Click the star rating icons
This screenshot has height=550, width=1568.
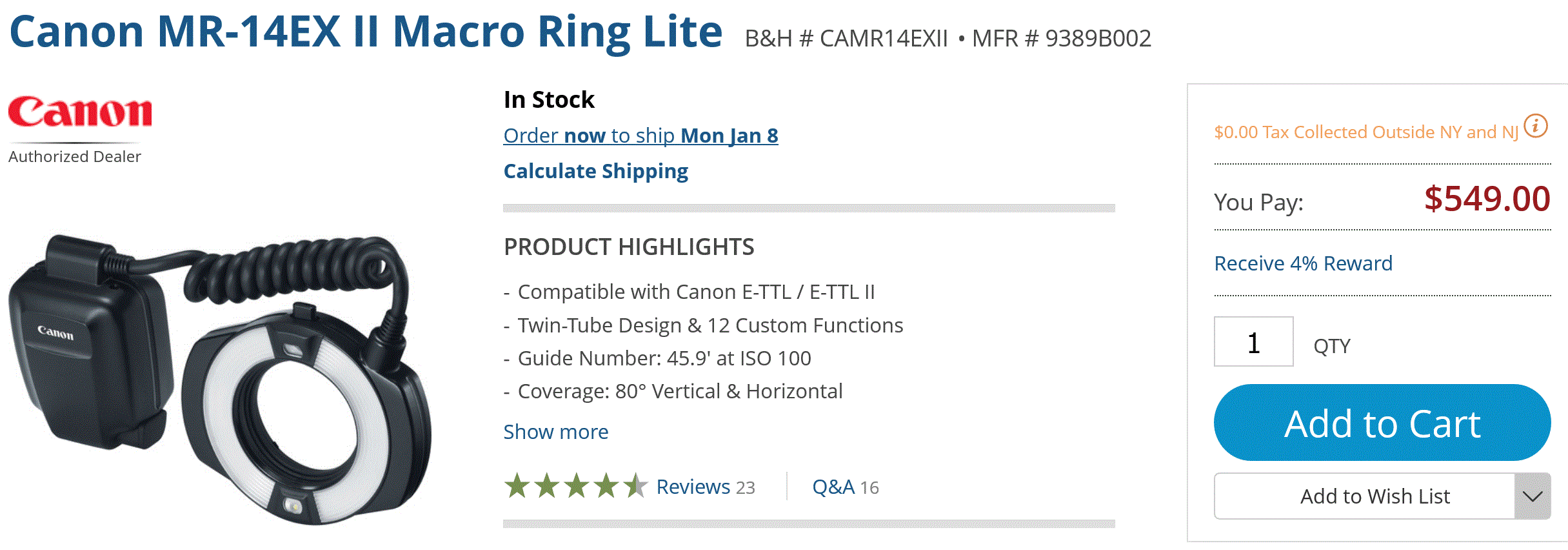(x=575, y=486)
